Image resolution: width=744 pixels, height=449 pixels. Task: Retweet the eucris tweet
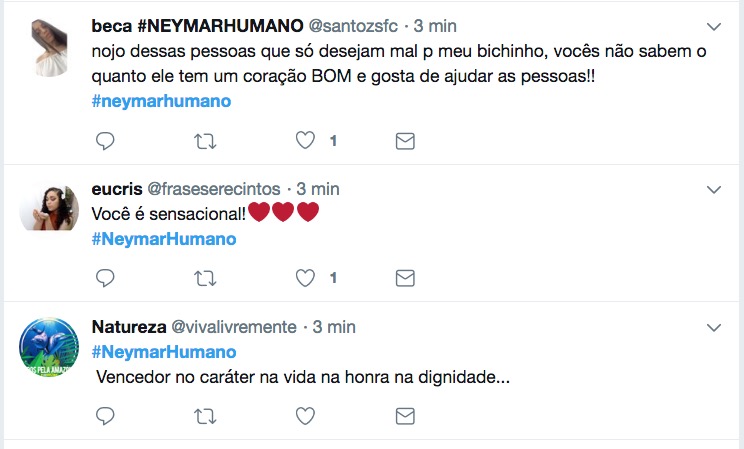(205, 277)
